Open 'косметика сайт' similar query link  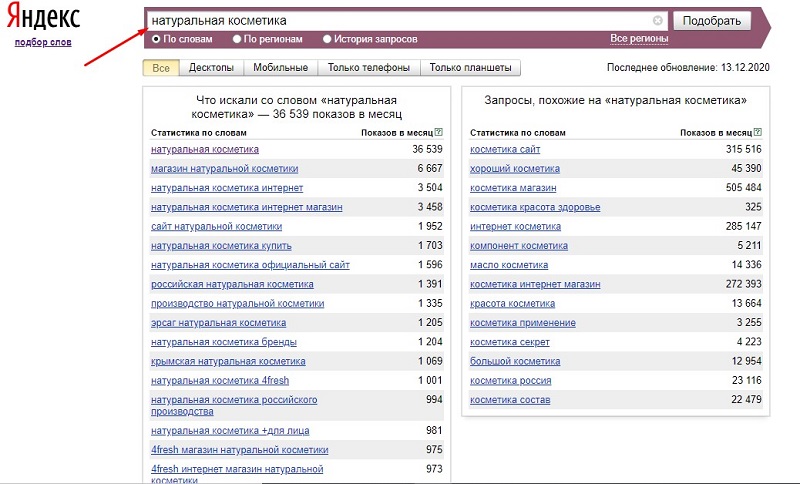pos(505,149)
